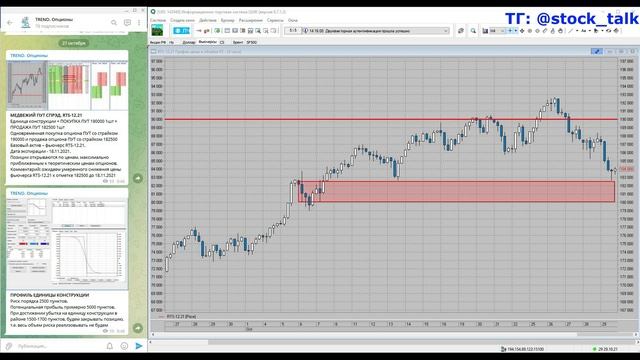Image resolution: width=640 pixels, height=360 pixels.
Task: Switch to the CS tab
Action: point(222,42)
